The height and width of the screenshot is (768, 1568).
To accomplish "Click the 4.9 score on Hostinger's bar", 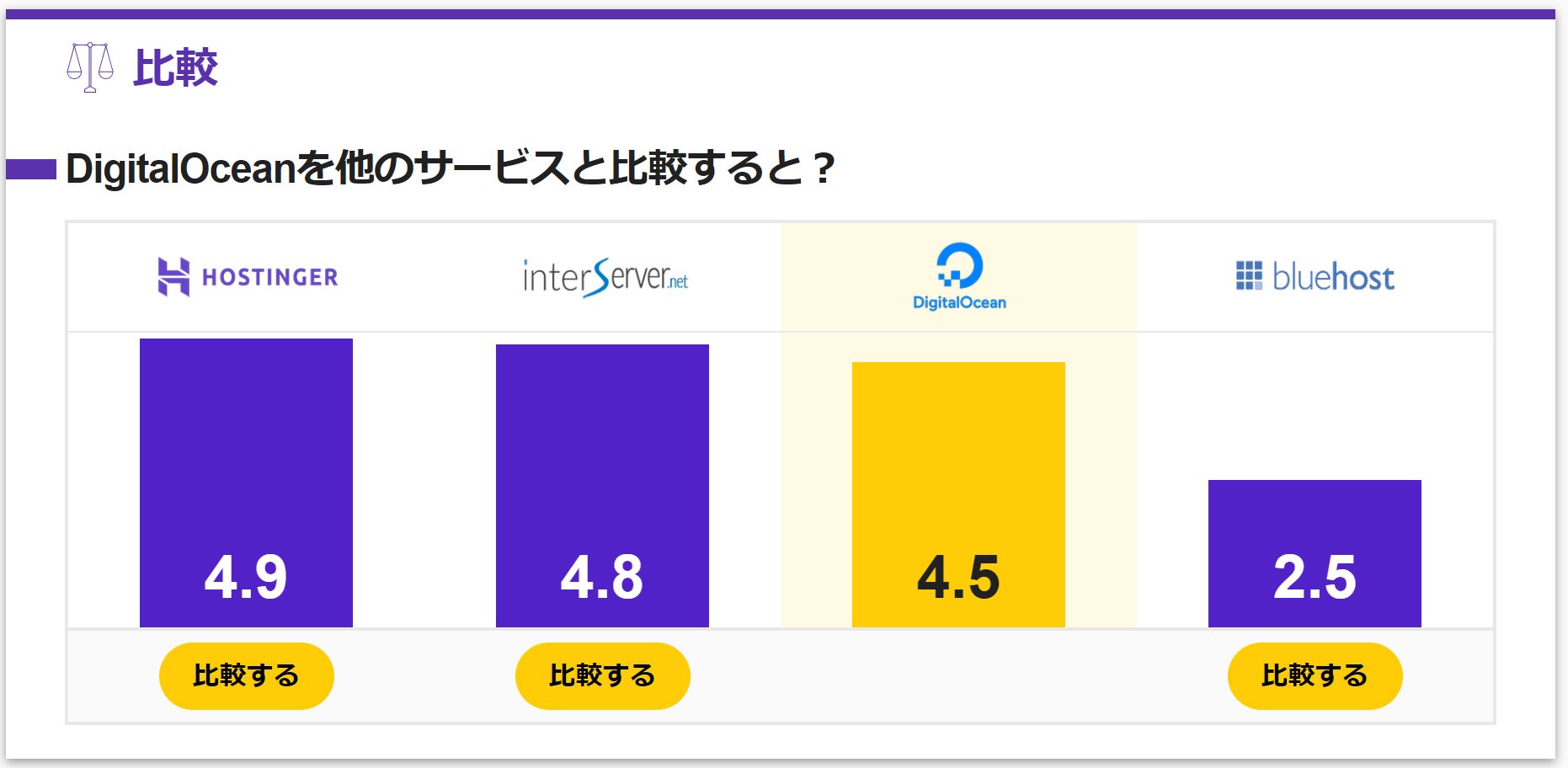I will [x=246, y=578].
